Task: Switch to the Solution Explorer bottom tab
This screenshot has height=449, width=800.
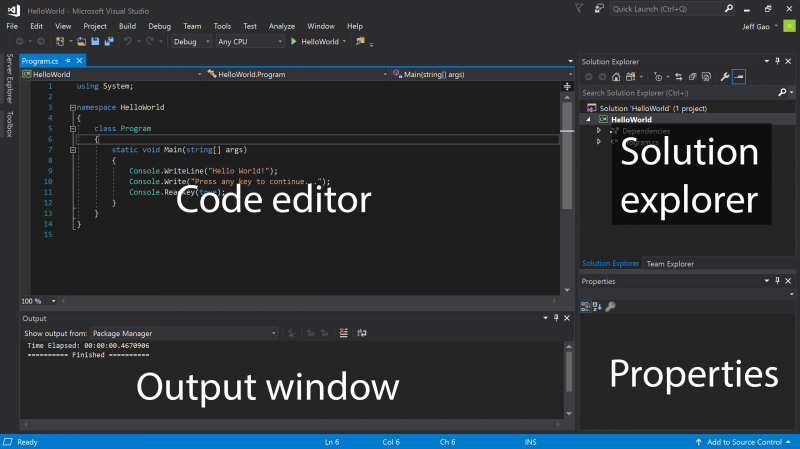Action: pyautogui.click(x=610, y=263)
